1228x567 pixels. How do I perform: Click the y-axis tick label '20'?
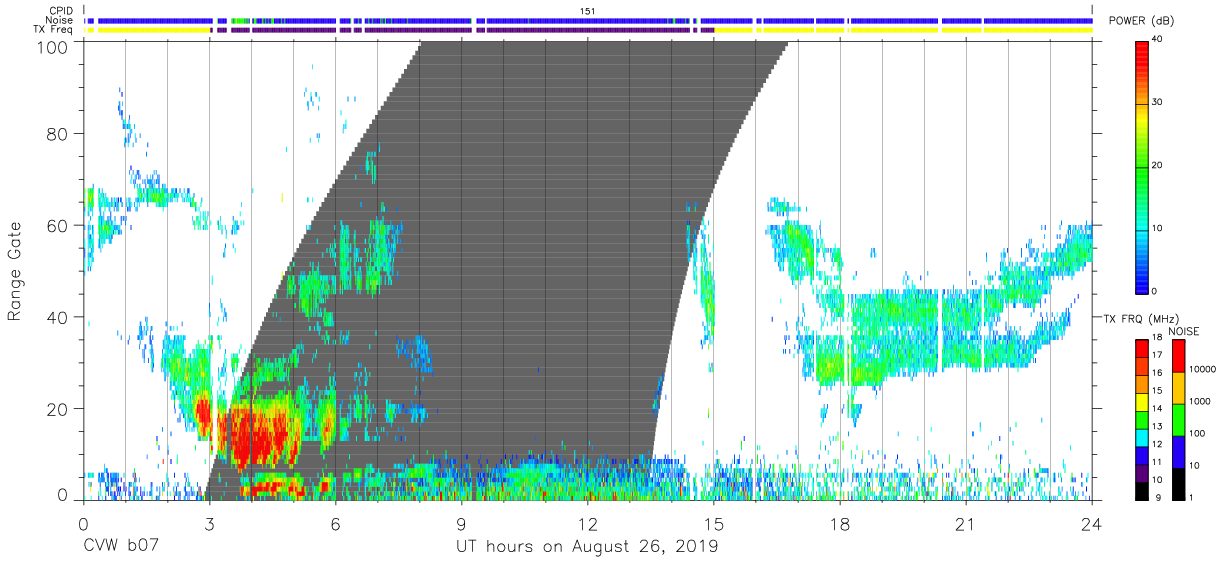[x=58, y=409]
